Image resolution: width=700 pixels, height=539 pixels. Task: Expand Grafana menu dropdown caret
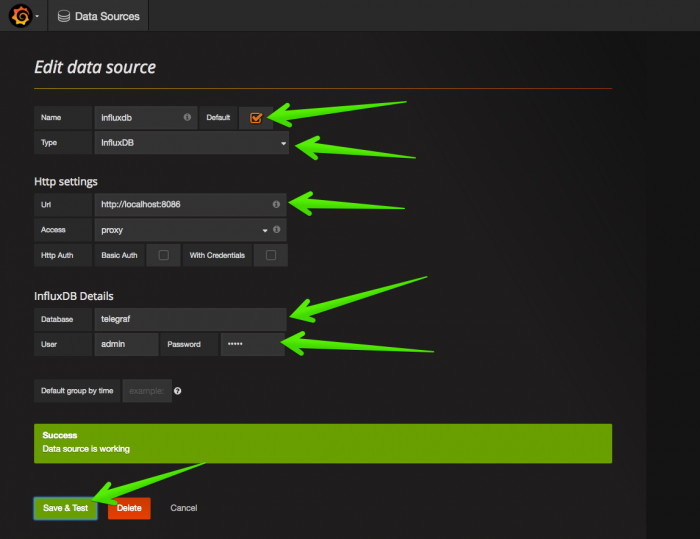coord(37,17)
